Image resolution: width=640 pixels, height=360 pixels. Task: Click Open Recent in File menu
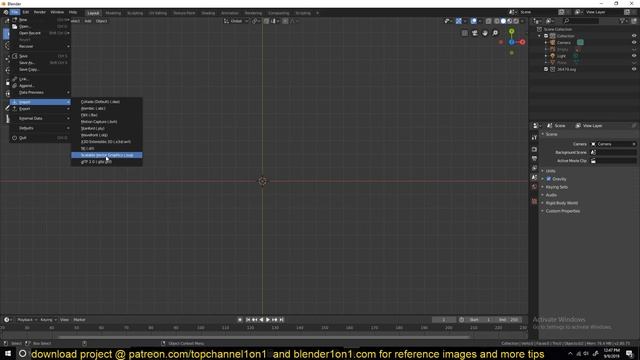(40, 33)
